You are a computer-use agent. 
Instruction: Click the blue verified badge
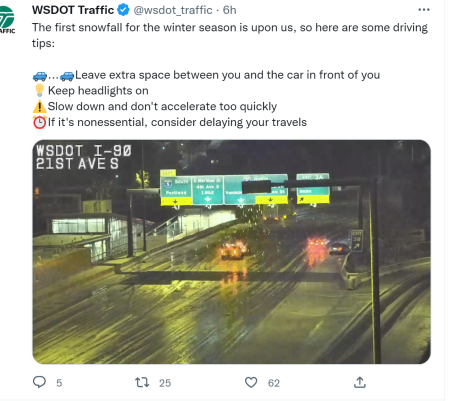click(x=123, y=10)
